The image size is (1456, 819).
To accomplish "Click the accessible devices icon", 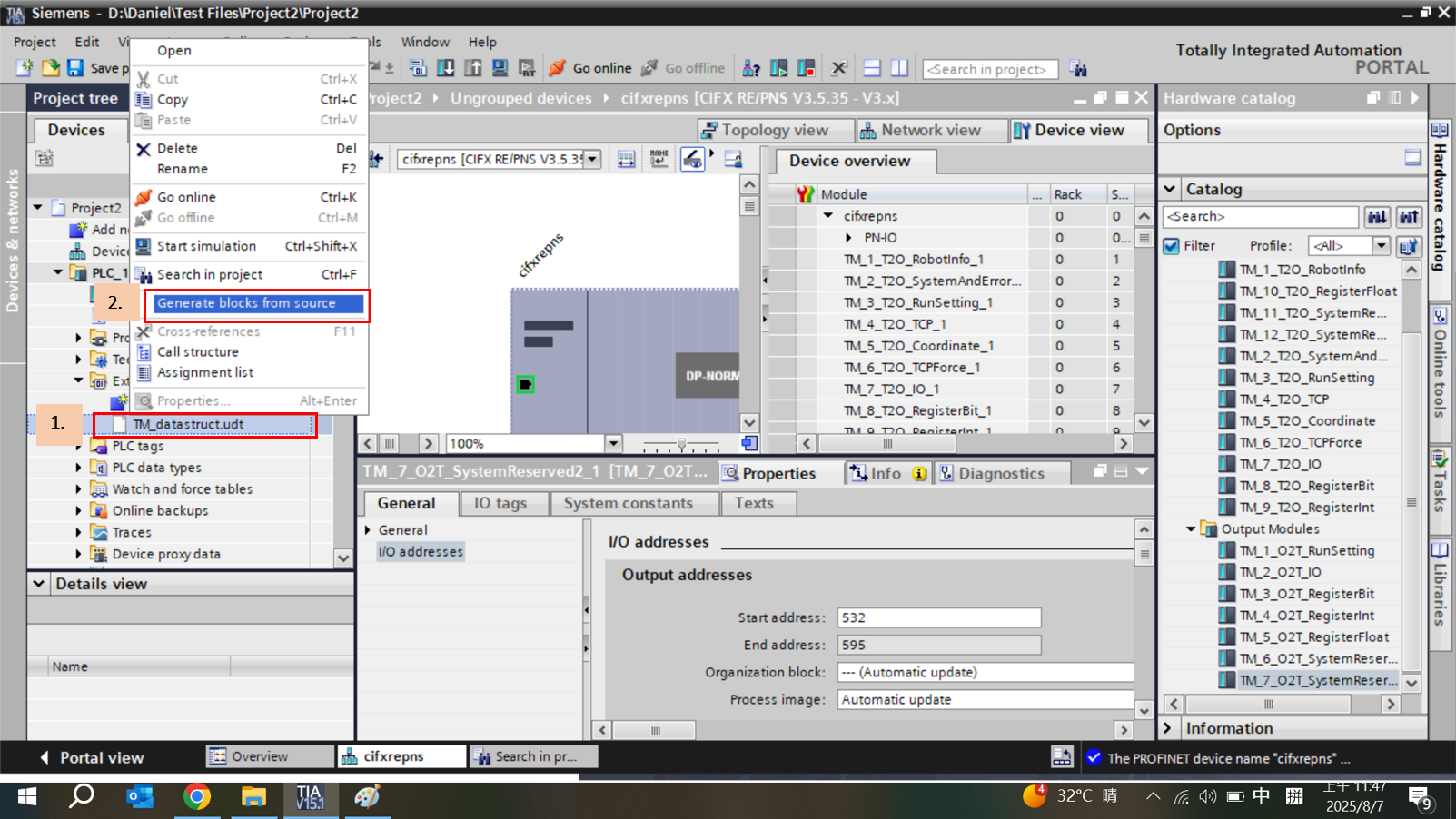I will click(751, 68).
